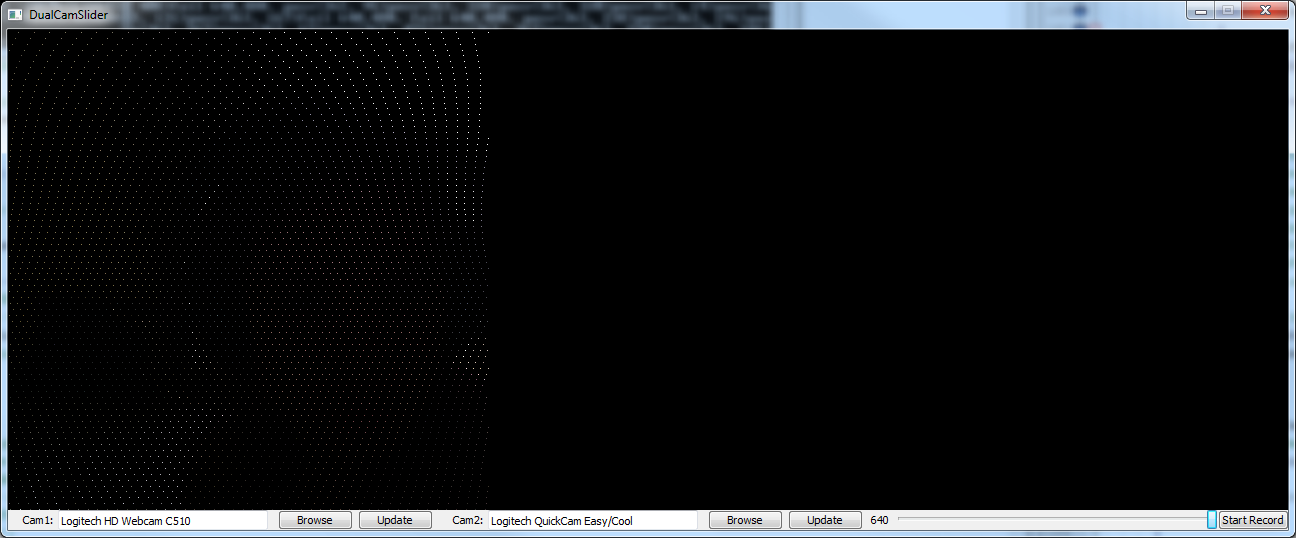Minimize the DualCamSlider window
The width and height of the screenshot is (1296, 538).
coord(1199,10)
